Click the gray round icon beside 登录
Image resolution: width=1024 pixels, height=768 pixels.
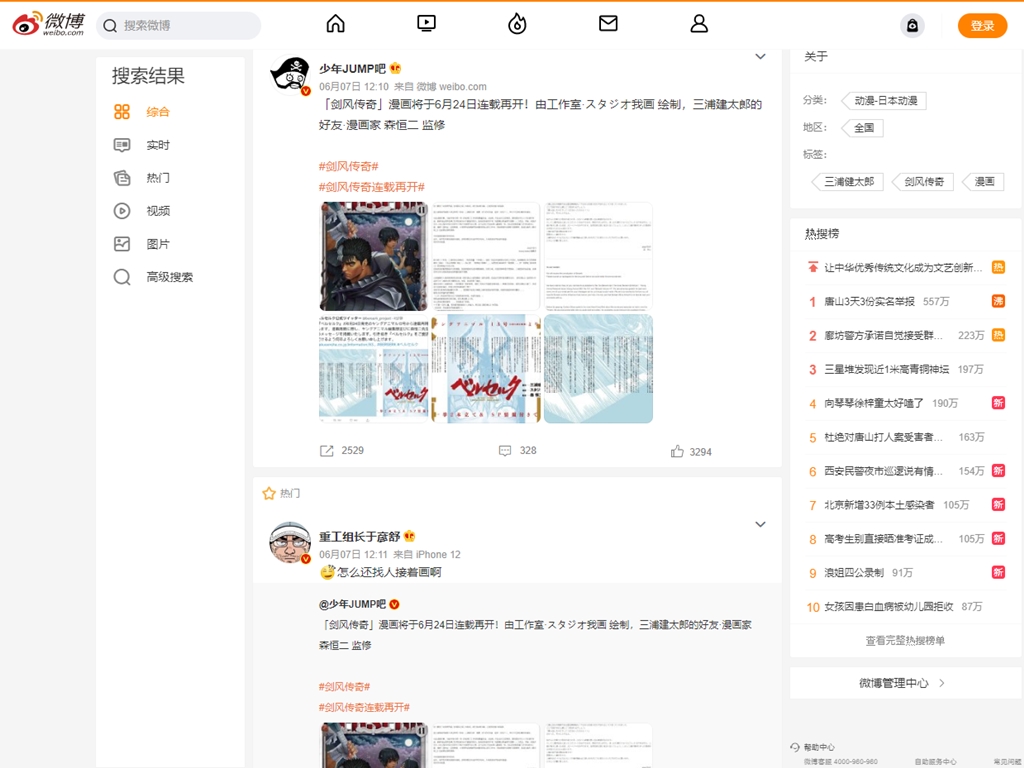click(912, 25)
